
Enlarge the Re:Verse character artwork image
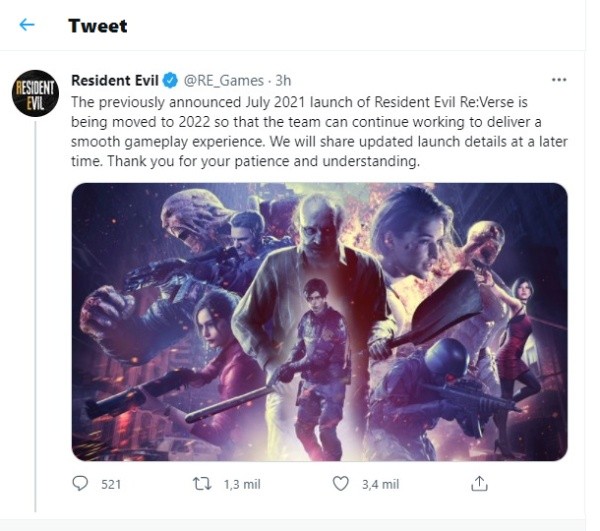(x=319, y=321)
